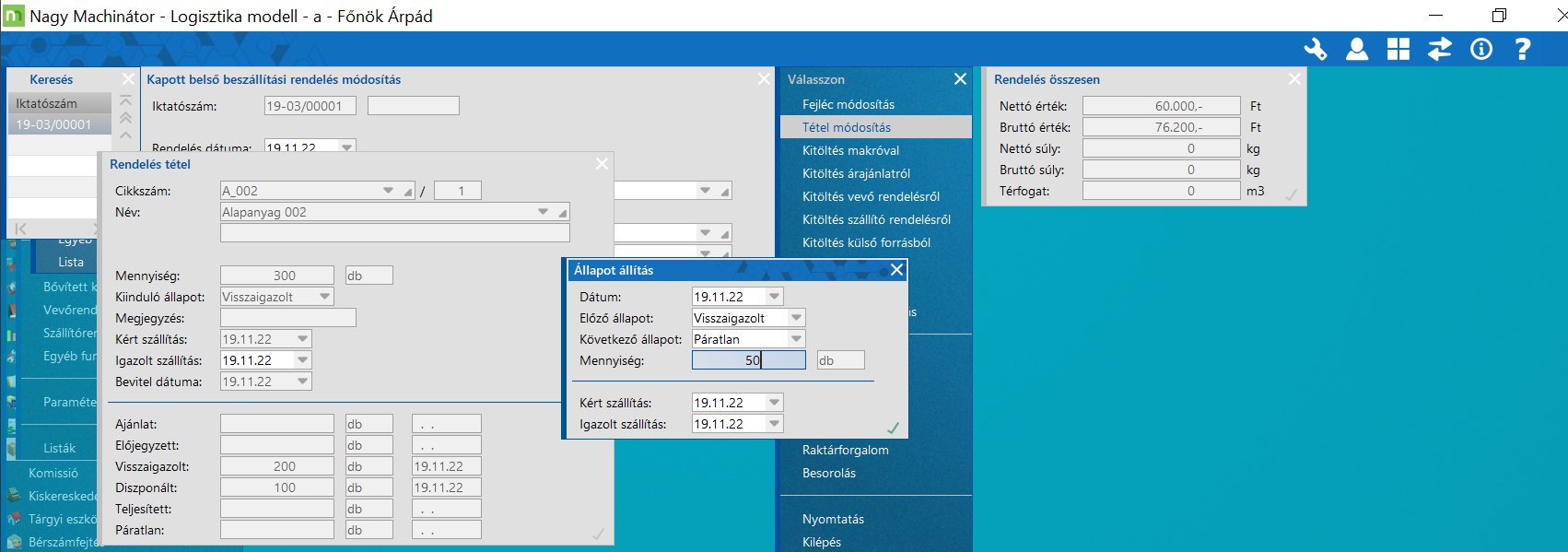The height and width of the screenshot is (552, 1568).
Task: Open Kért szállítás date picker in Rendelés tétel
Action: 303,339
